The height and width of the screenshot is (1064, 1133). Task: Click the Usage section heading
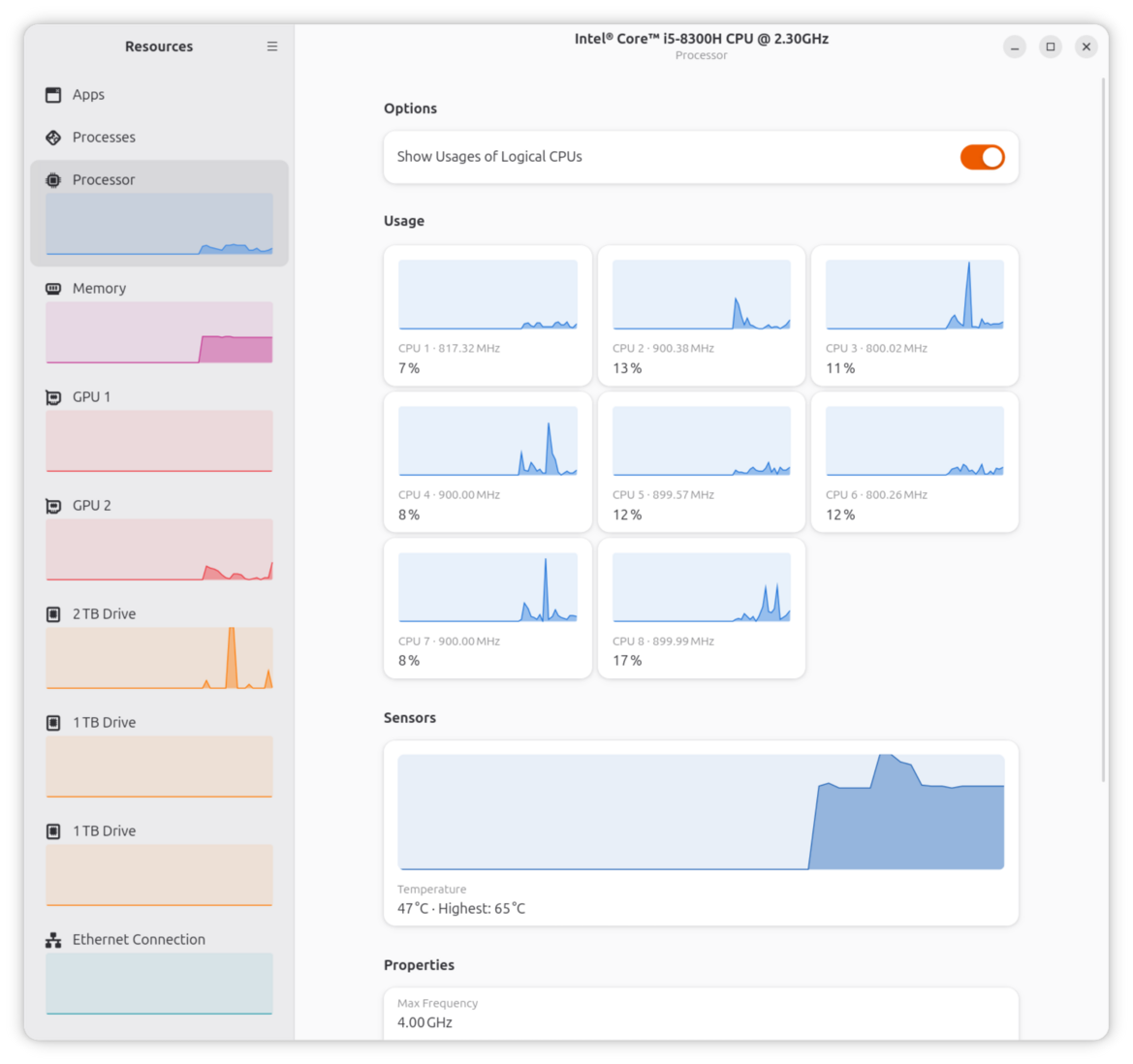404,221
